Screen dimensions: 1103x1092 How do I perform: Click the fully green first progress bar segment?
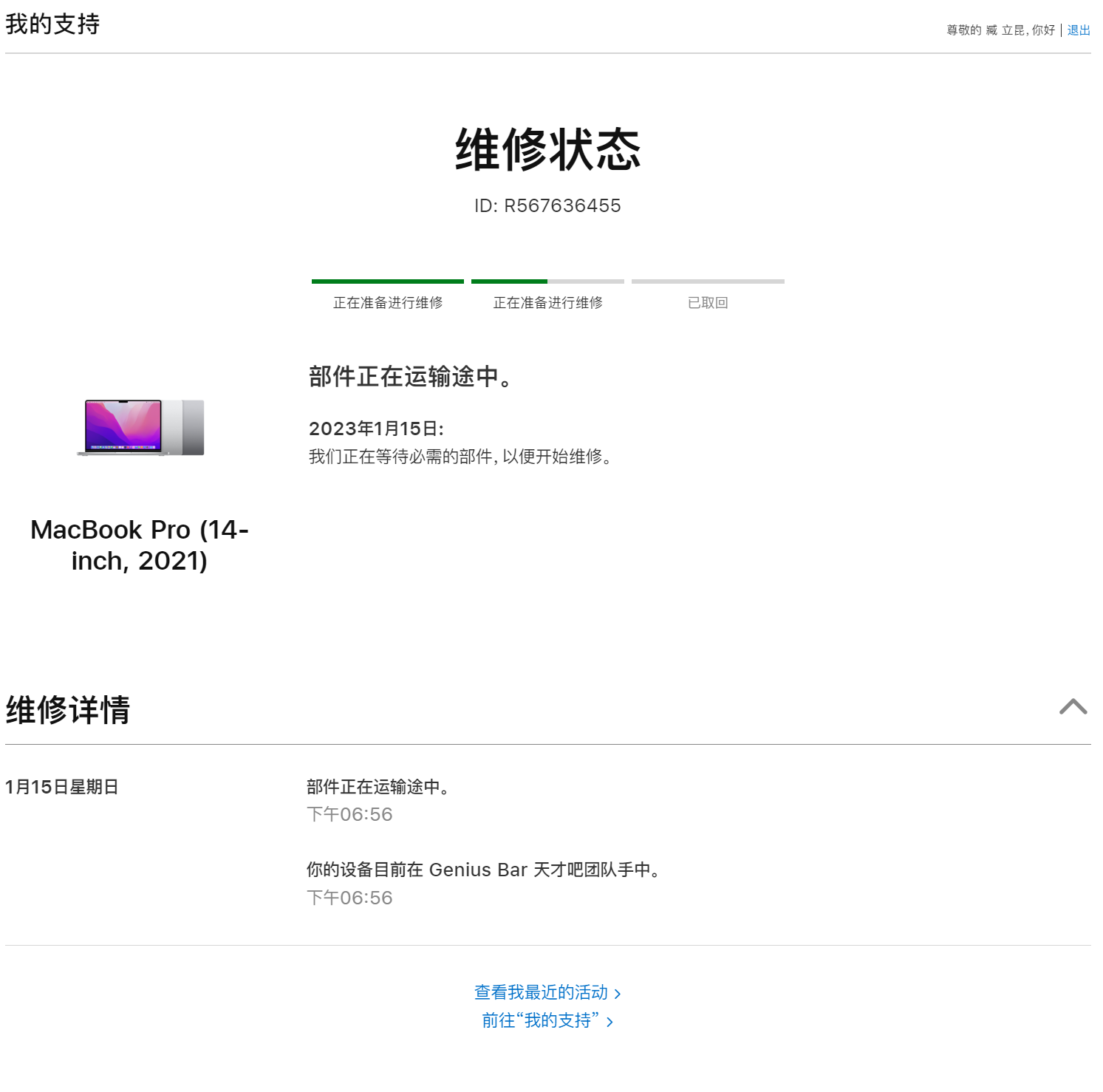click(x=387, y=281)
